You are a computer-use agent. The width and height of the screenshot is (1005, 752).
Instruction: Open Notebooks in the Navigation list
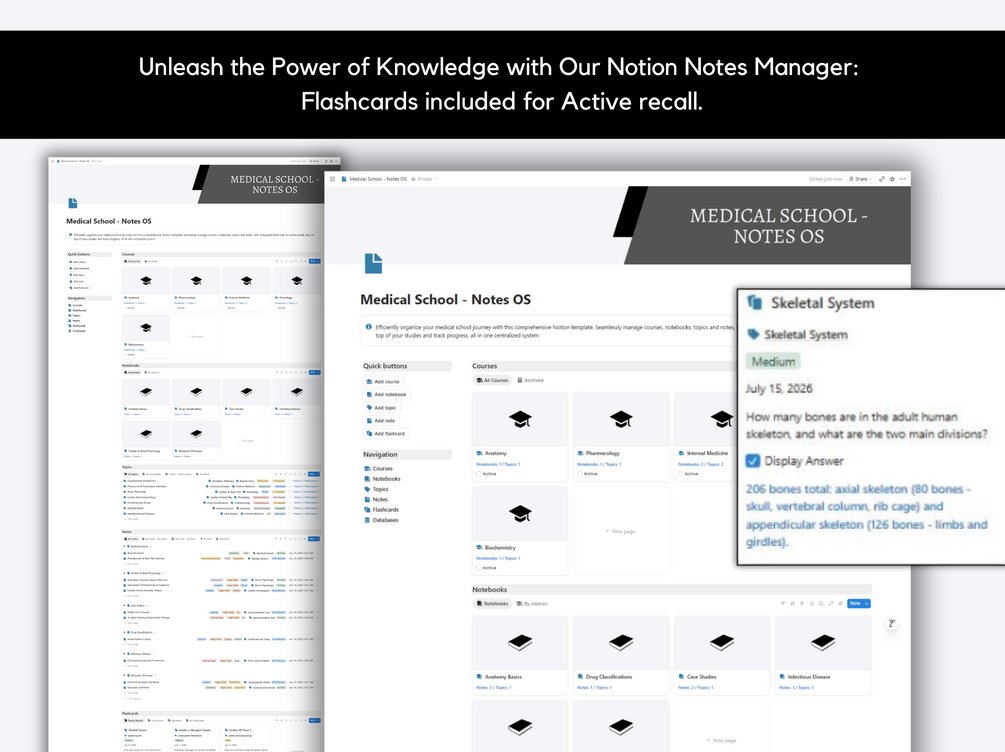[382, 479]
